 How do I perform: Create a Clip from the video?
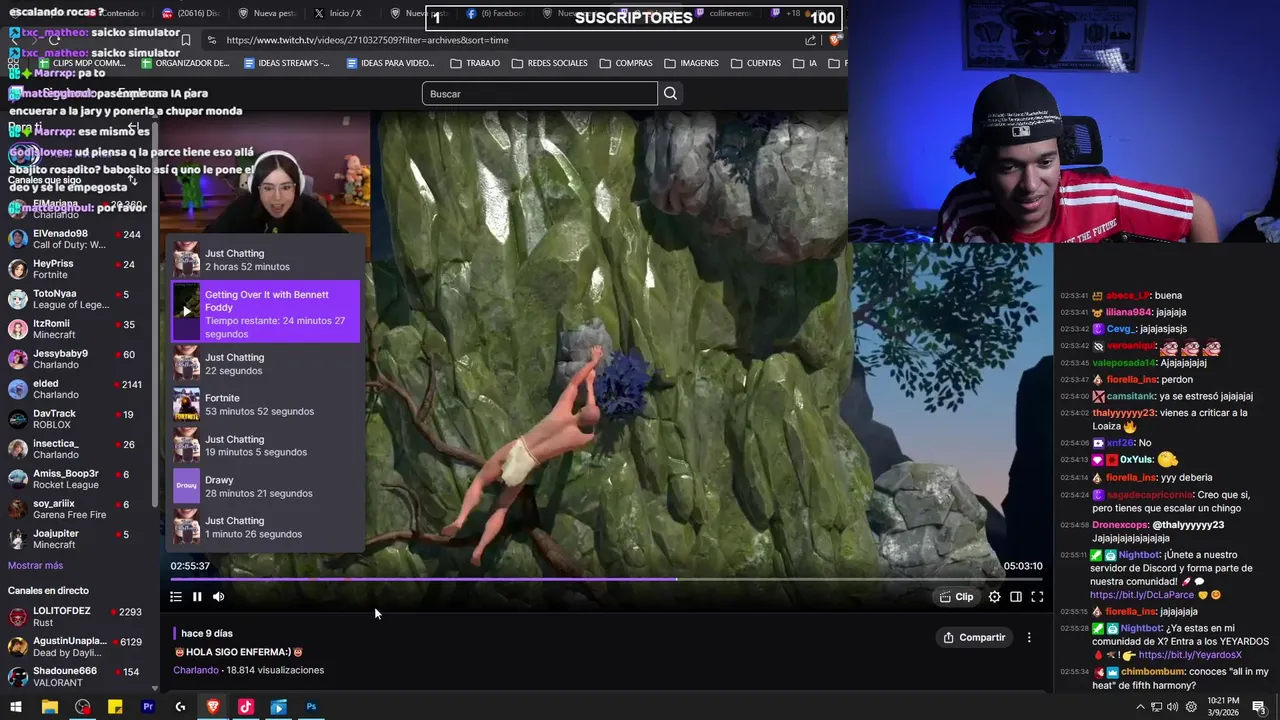956,597
